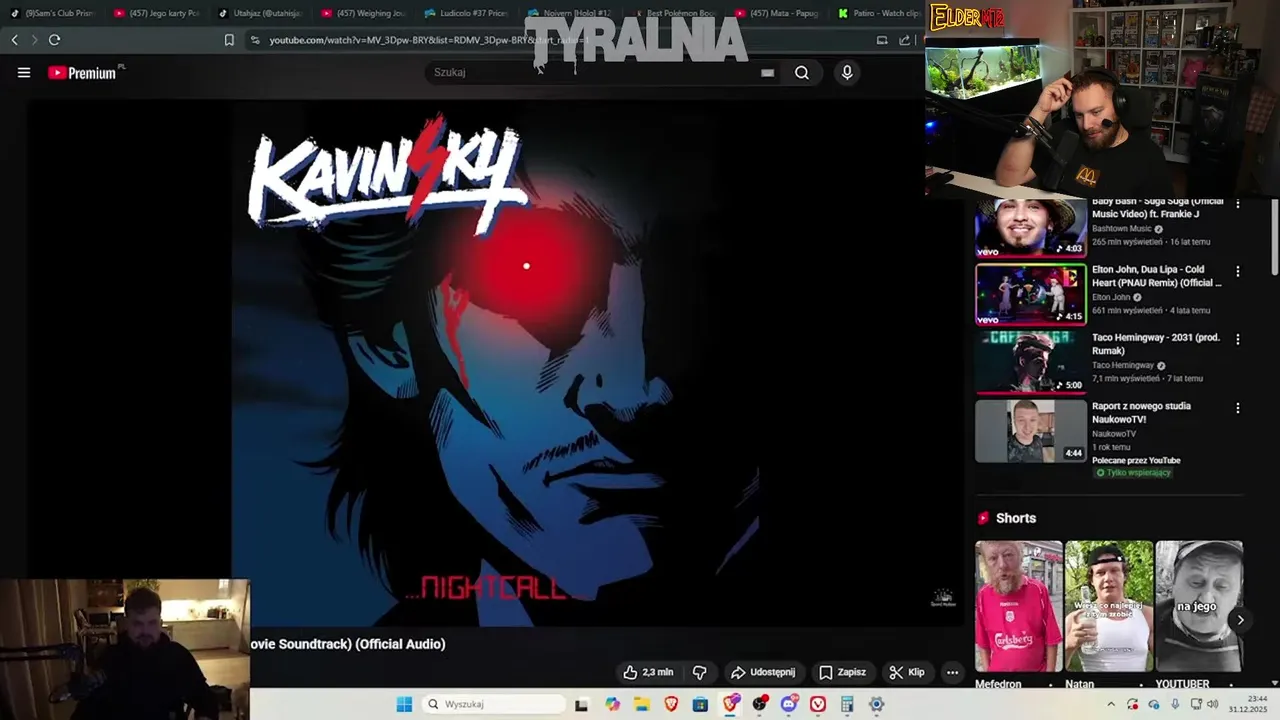The image size is (1280, 720).
Task: Open site settings icon beside the URL
Action: [x=255, y=40]
